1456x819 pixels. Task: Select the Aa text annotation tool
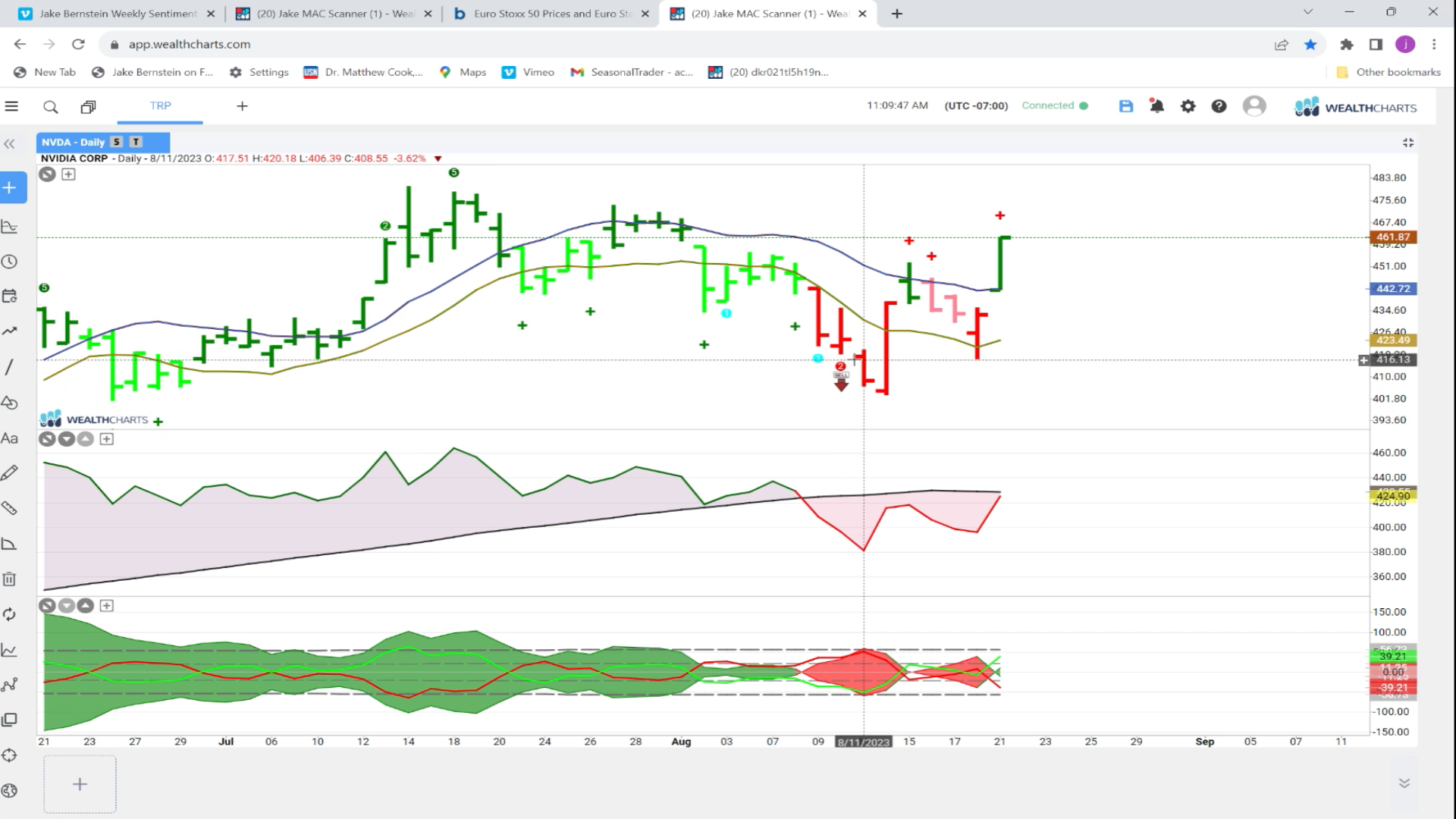(x=10, y=438)
